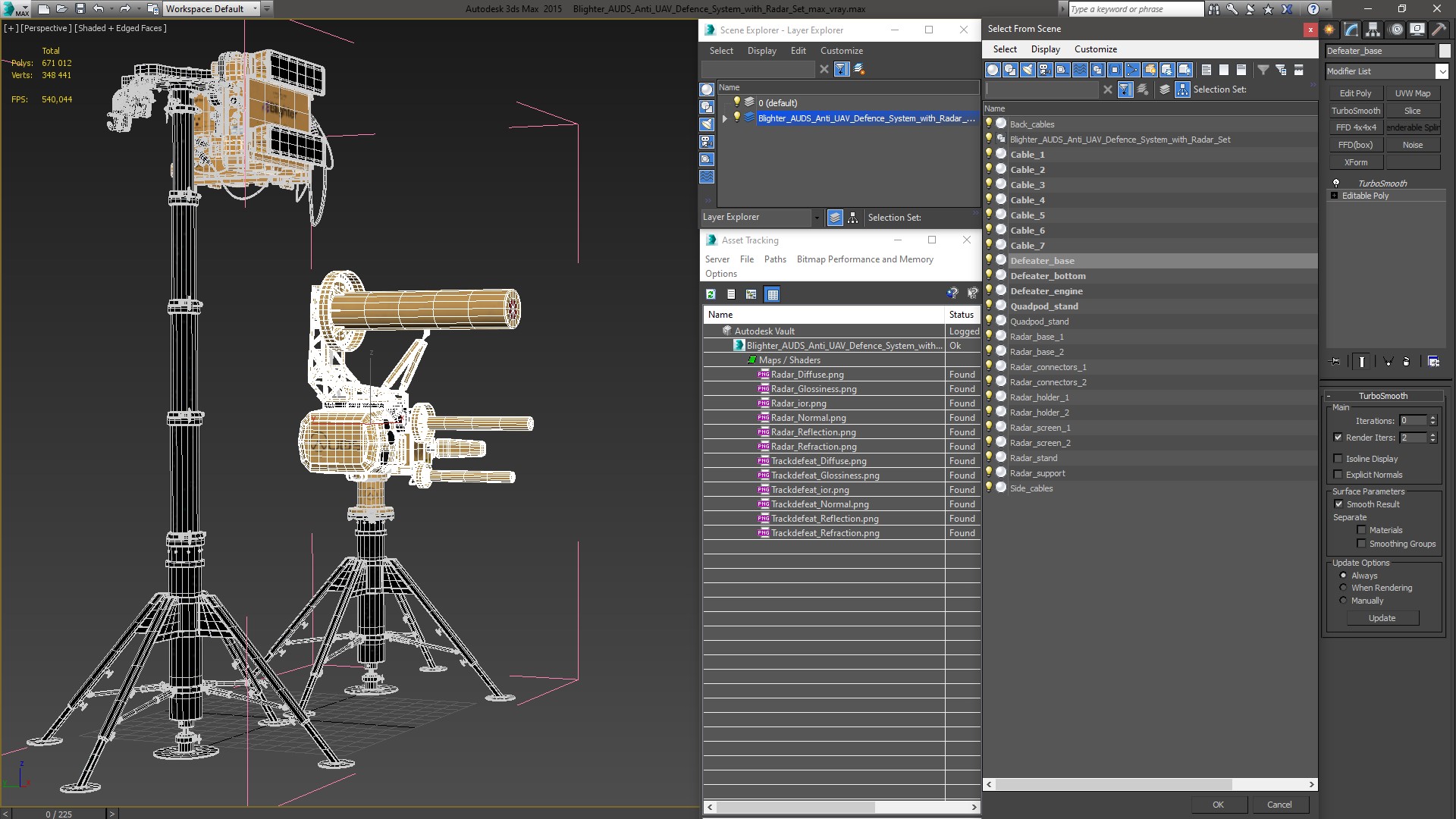Open Select menu in Scene Explorer
This screenshot has width=1456, height=819.
(721, 51)
